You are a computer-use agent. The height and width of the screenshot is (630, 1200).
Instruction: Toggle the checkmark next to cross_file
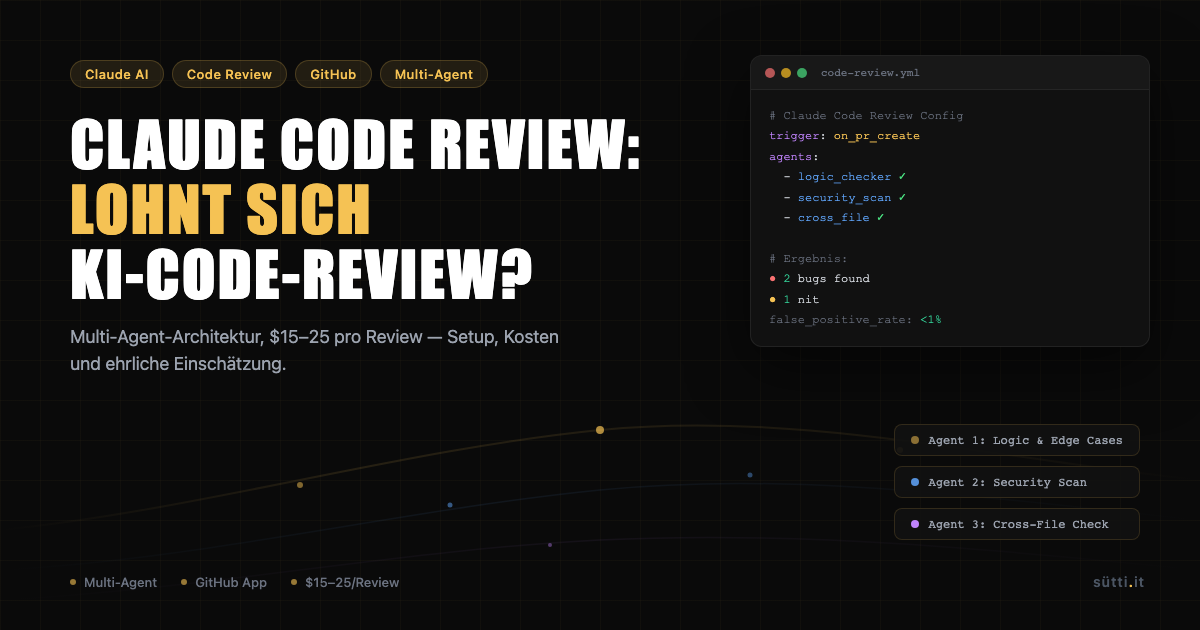click(x=881, y=217)
